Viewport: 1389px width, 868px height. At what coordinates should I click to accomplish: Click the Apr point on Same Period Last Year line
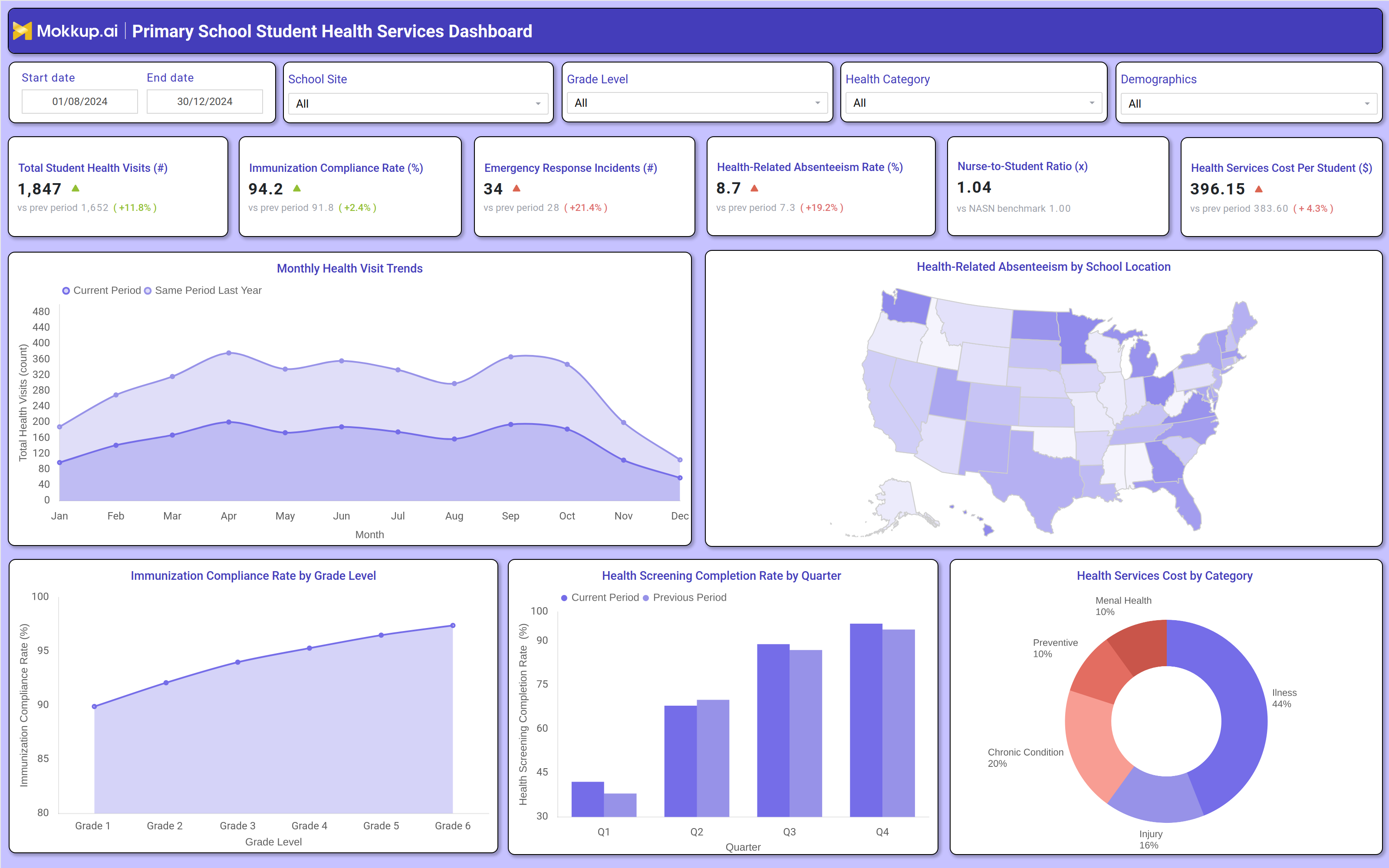pyautogui.click(x=229, y=353)
